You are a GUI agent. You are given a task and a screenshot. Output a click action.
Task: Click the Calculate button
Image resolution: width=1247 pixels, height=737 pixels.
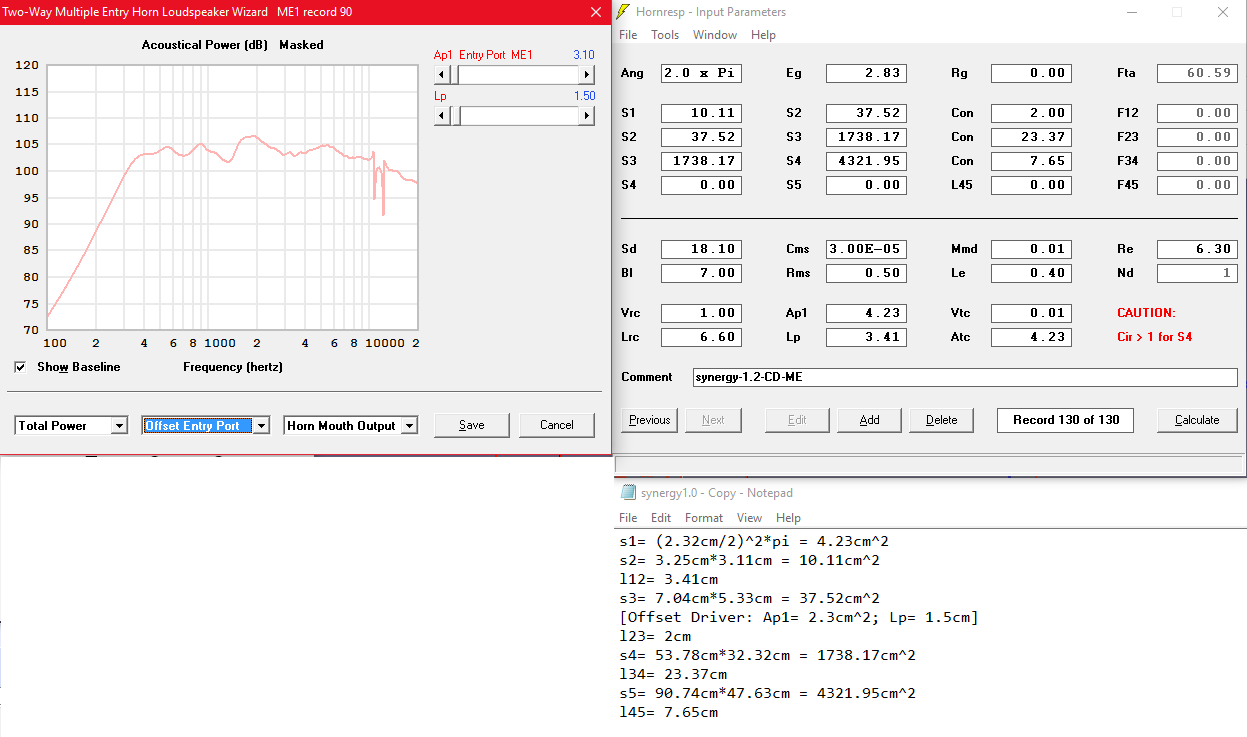click(x=1197, y=420)
